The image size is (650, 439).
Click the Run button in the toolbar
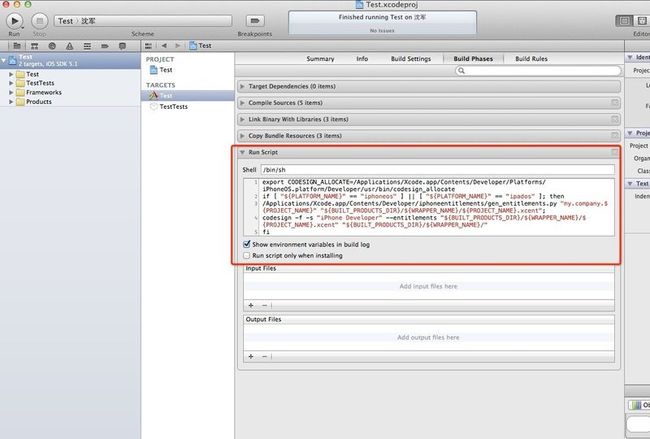click(x=15, y=21)
